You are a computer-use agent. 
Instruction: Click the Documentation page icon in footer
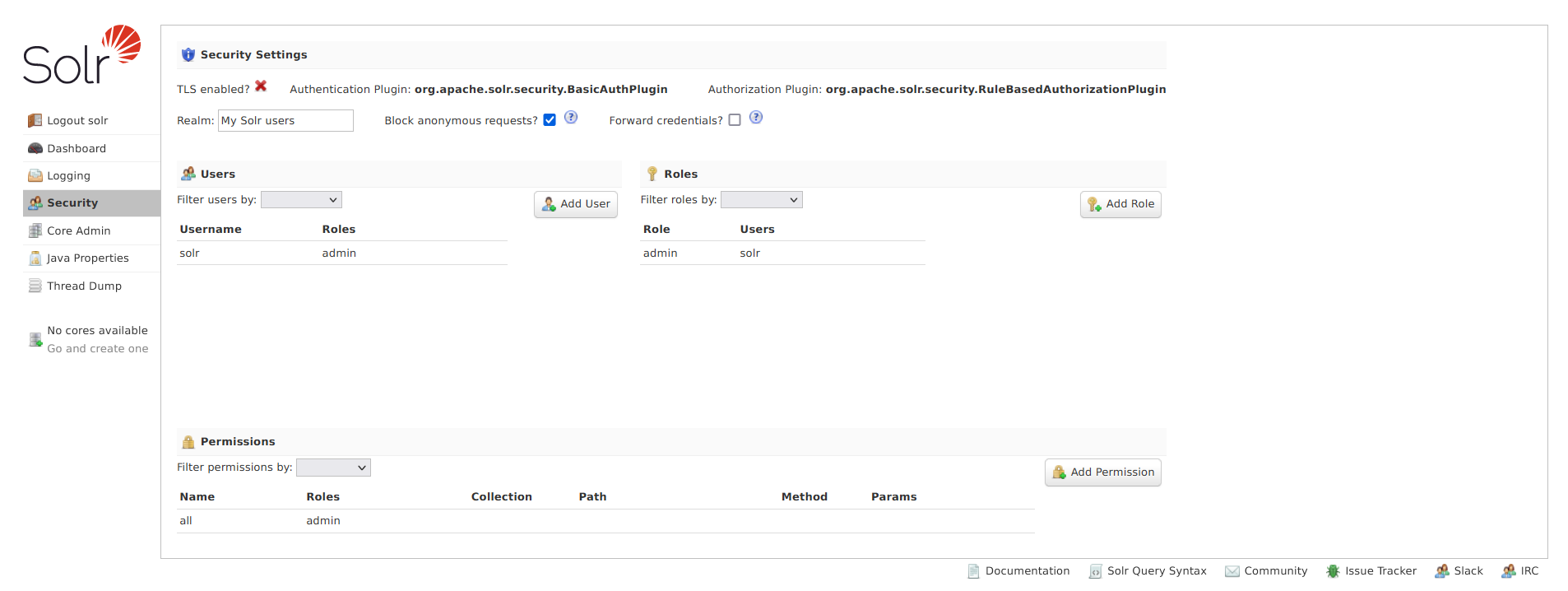(973, 571)
